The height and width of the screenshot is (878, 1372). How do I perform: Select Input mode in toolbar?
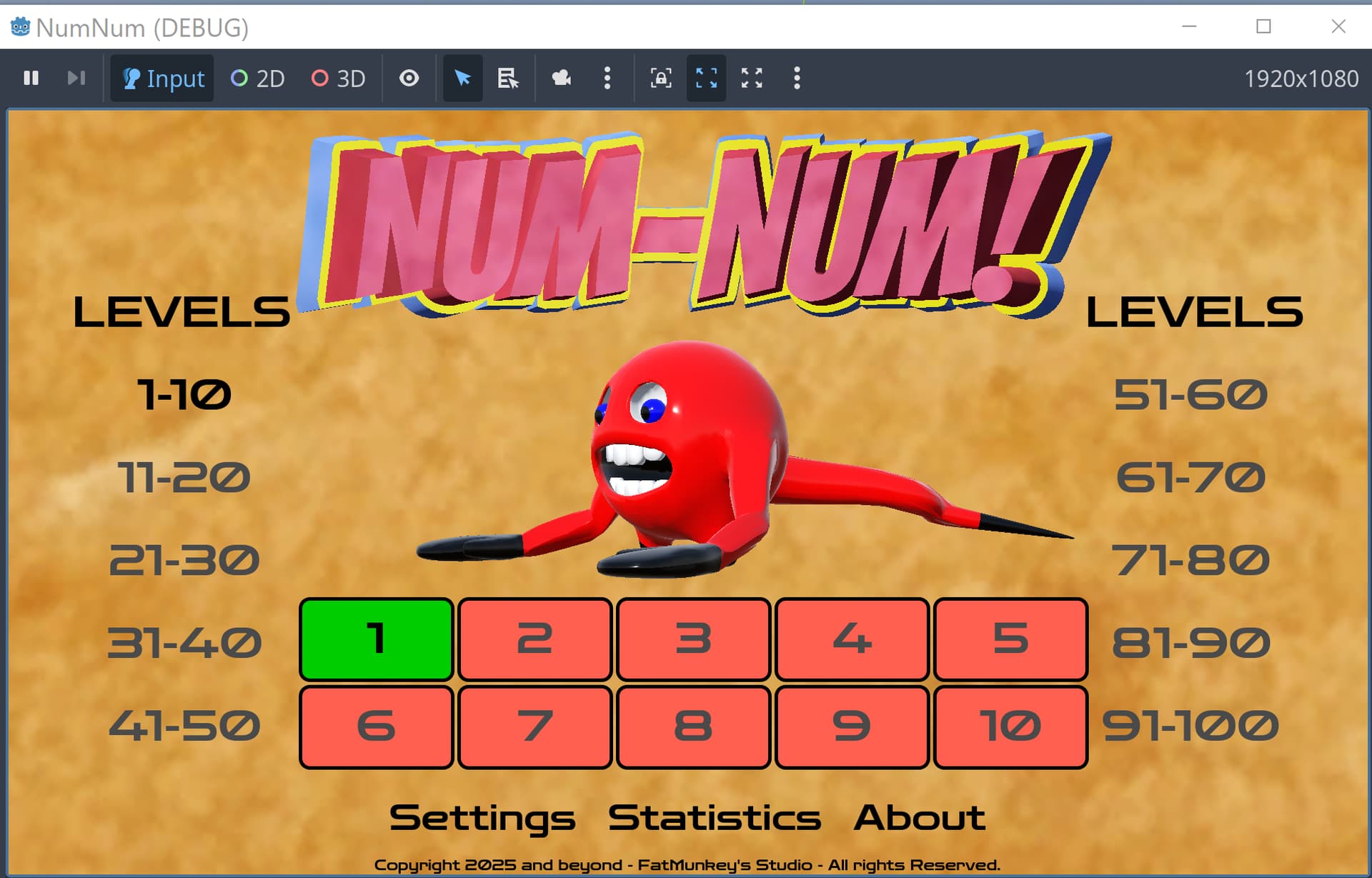[162, 78]
